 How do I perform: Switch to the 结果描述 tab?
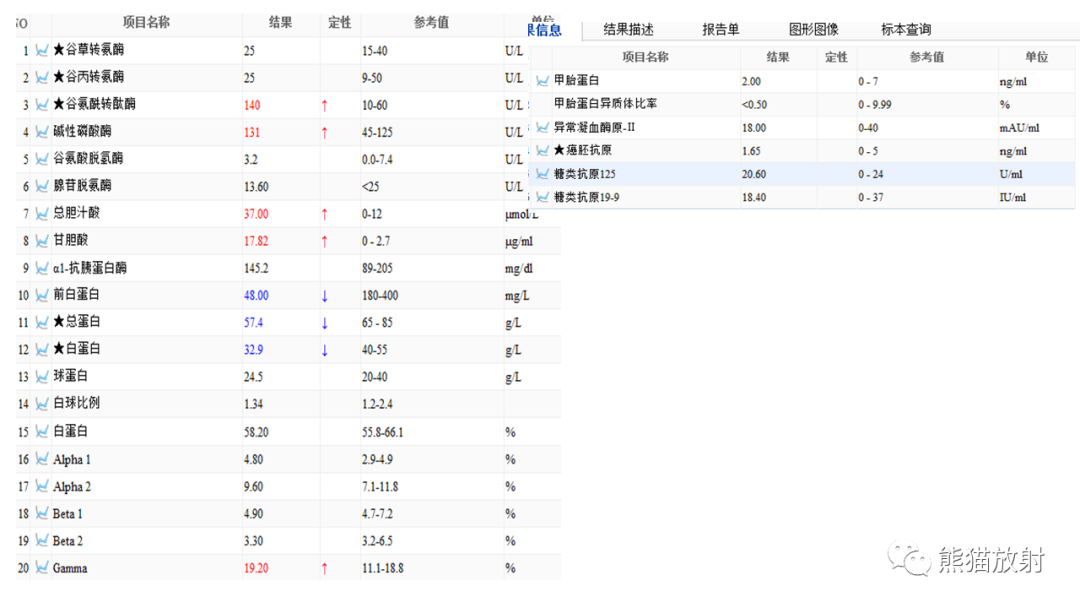pyautogui.click(x=628, y=30)
